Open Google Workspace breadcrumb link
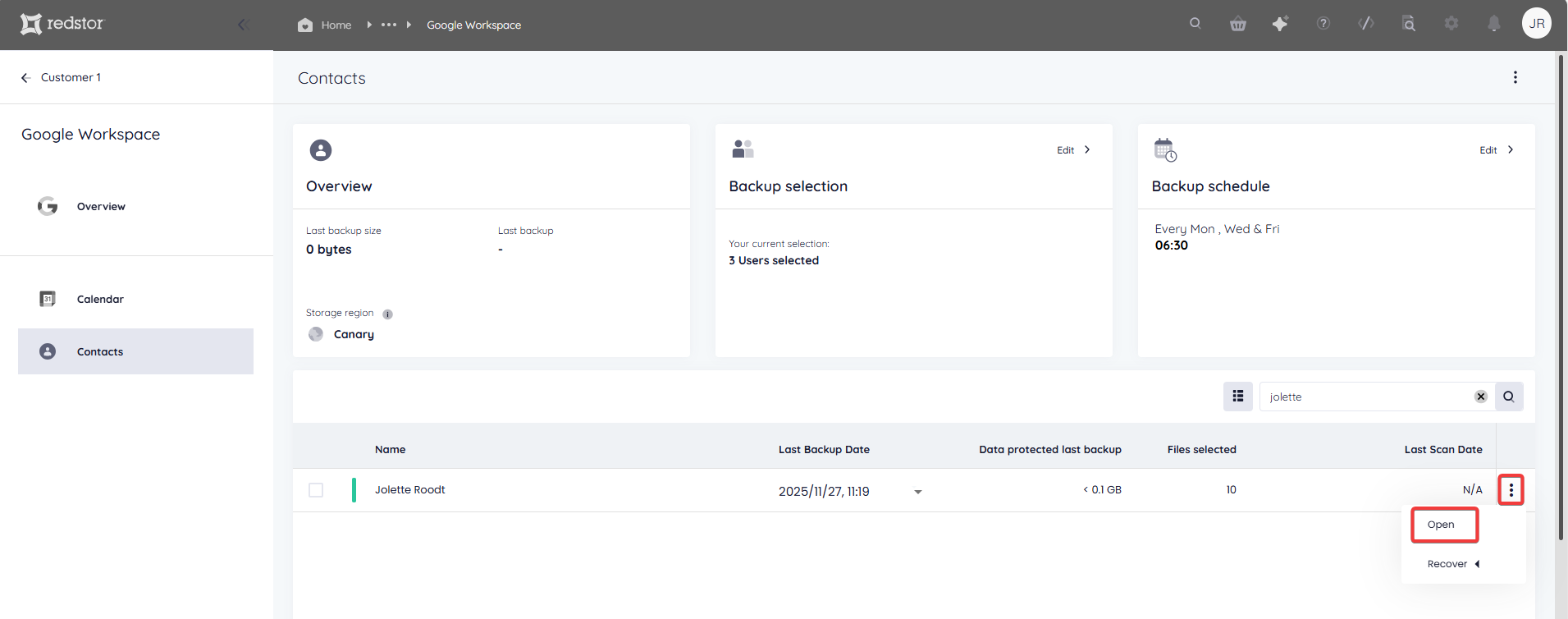The width and height of the screenshot is (1568, 619). [x=473, y=25]
